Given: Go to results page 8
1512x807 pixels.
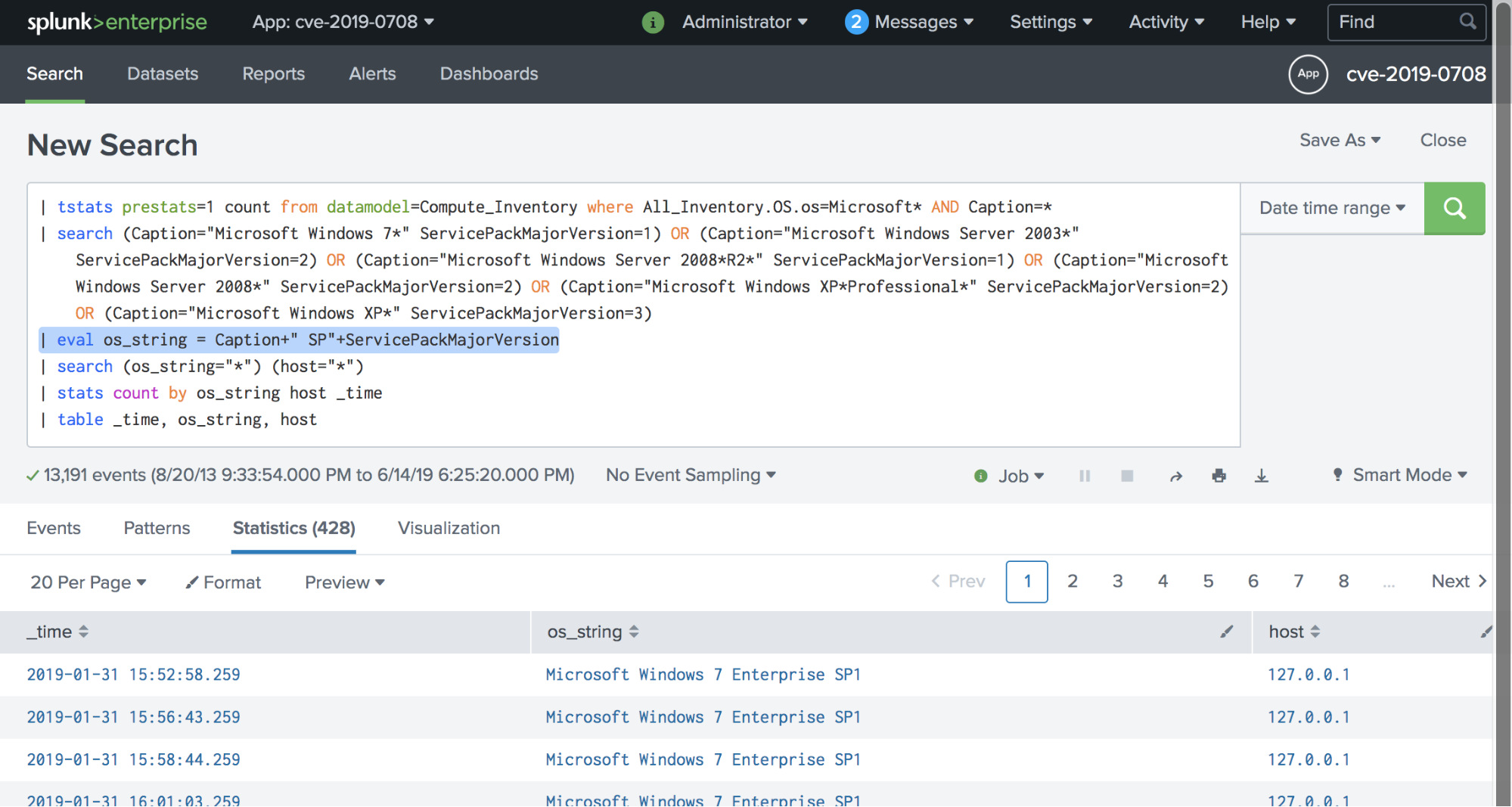Looking at the screenshot, I should tap(1343, 581).
